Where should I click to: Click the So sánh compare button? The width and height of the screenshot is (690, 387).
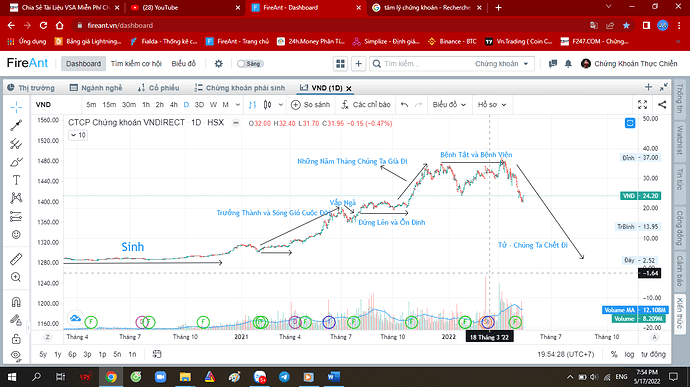tap(311, 105)
